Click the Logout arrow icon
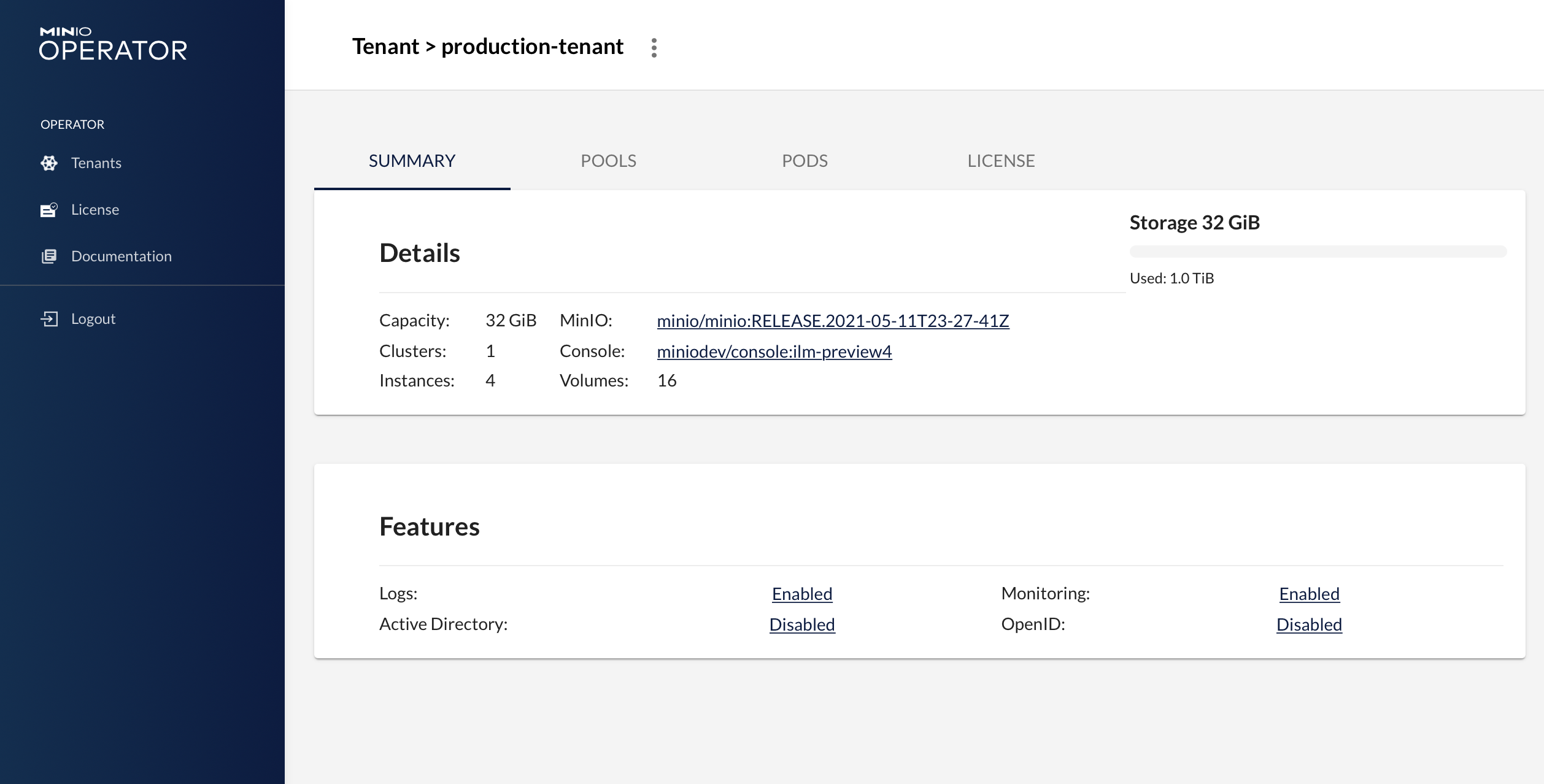 [49, 319]
